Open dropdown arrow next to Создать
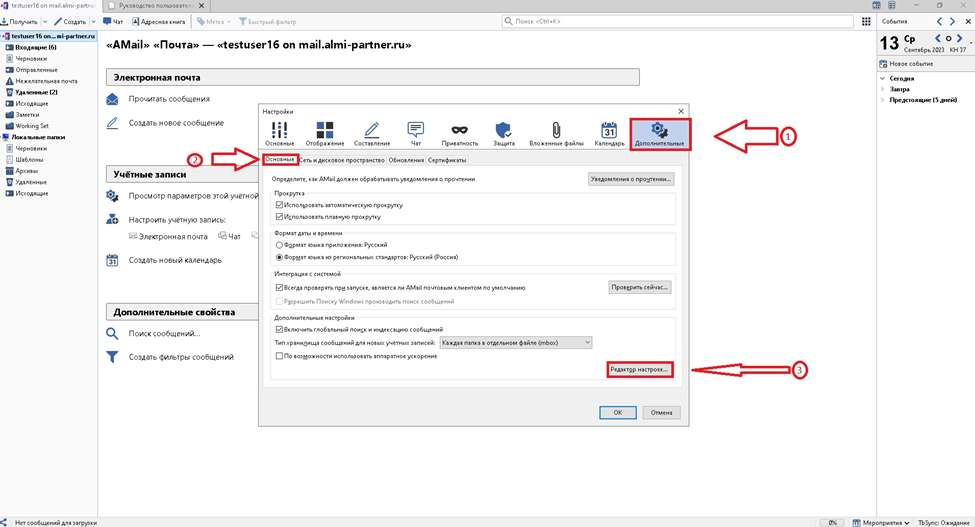 [x=93, y=22]
